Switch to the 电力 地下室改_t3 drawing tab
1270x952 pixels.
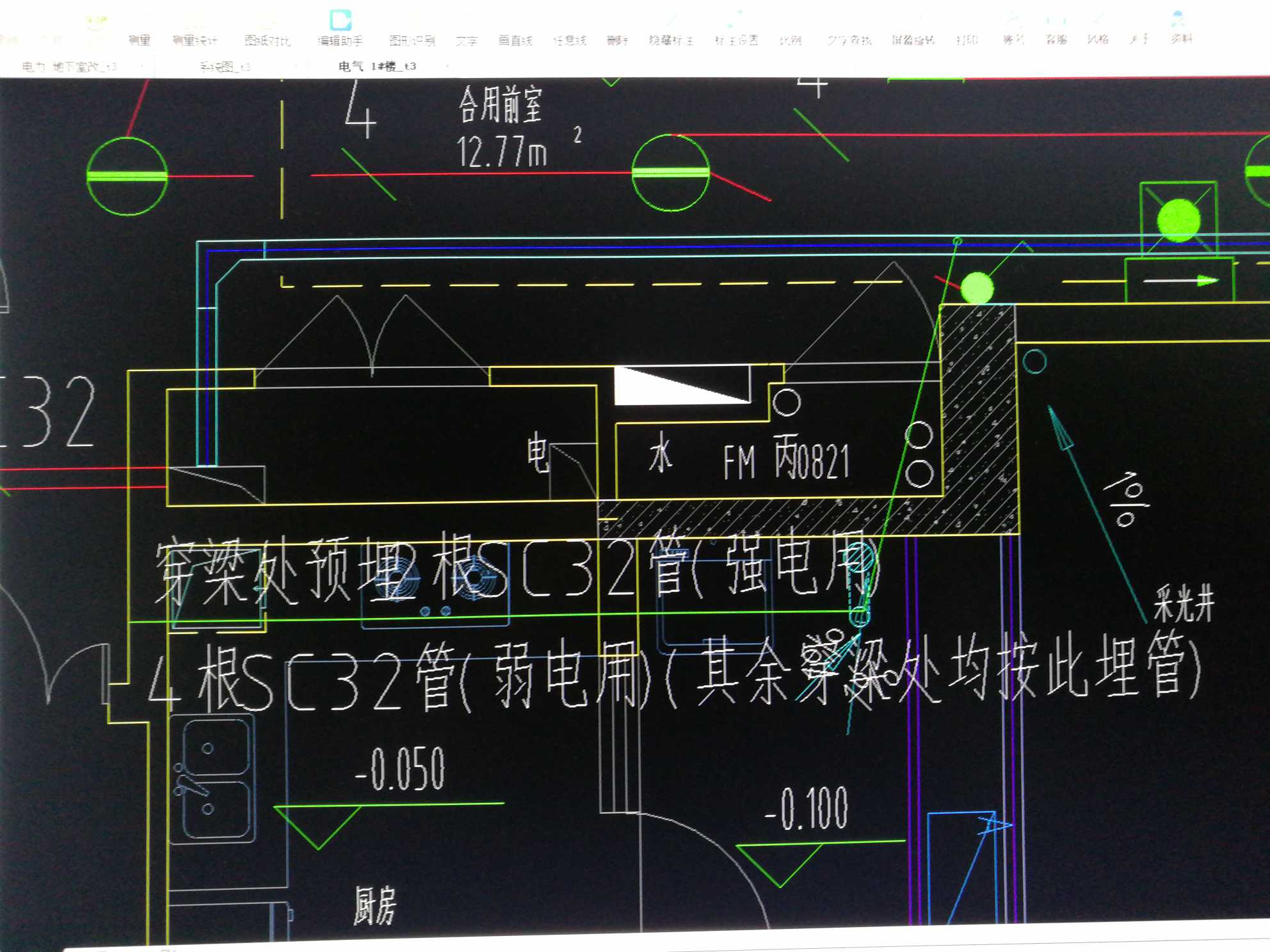tap(69, 66)
